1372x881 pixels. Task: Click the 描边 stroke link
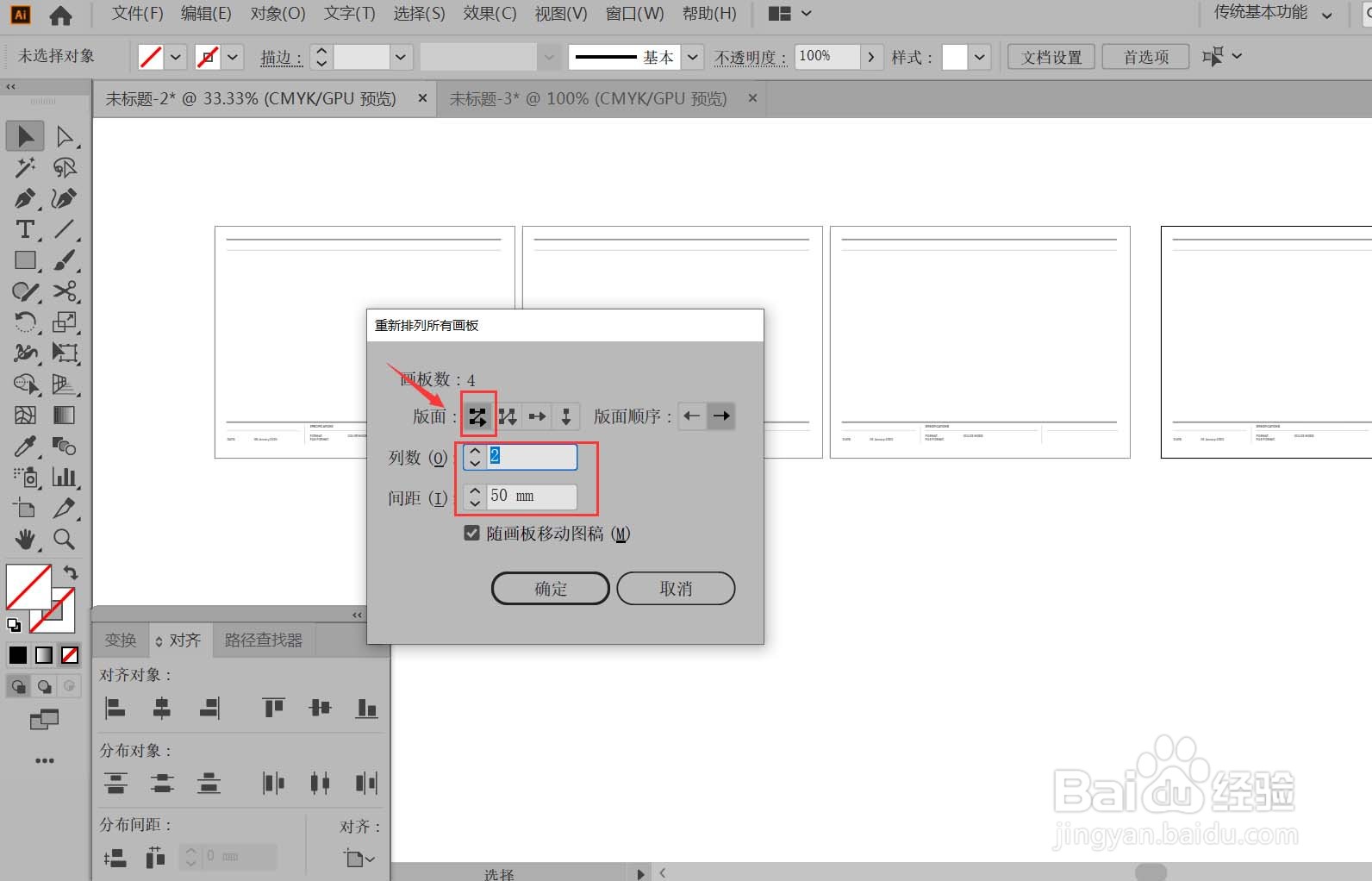tap(281, 58)
